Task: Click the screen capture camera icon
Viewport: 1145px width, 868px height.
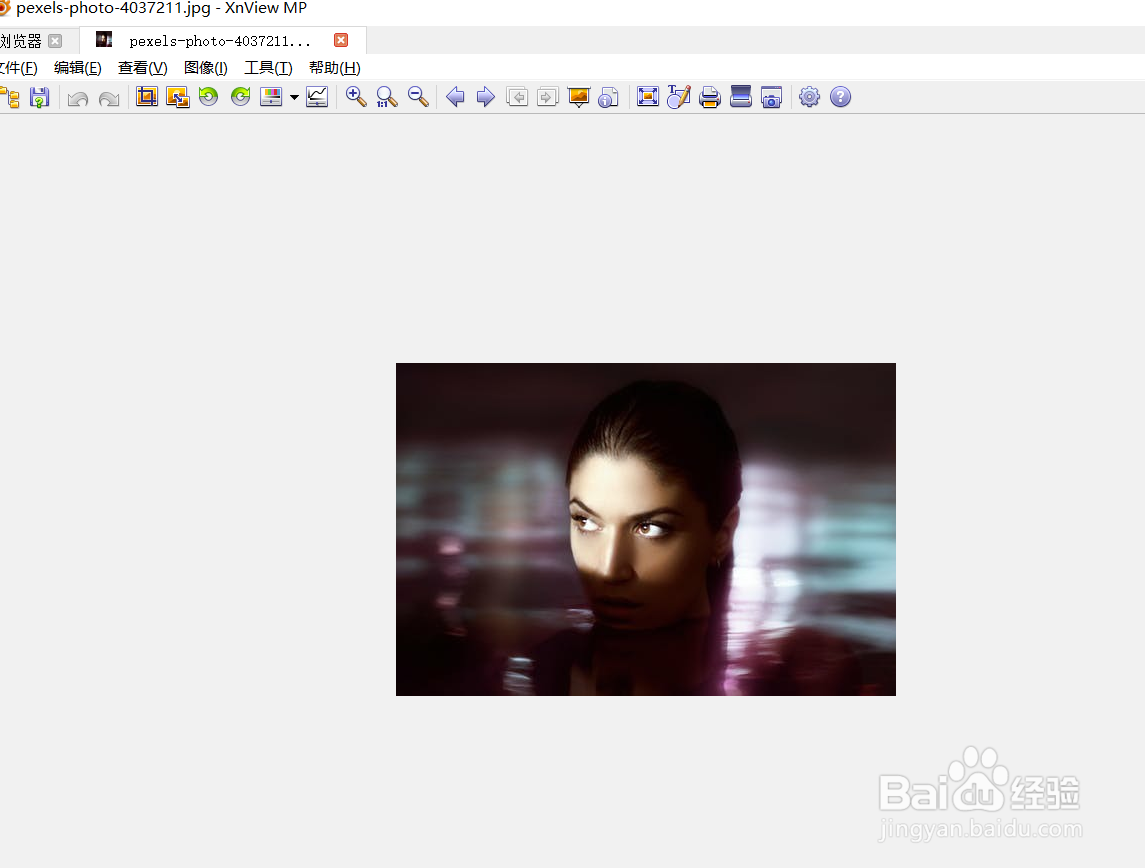Action: 771,96
